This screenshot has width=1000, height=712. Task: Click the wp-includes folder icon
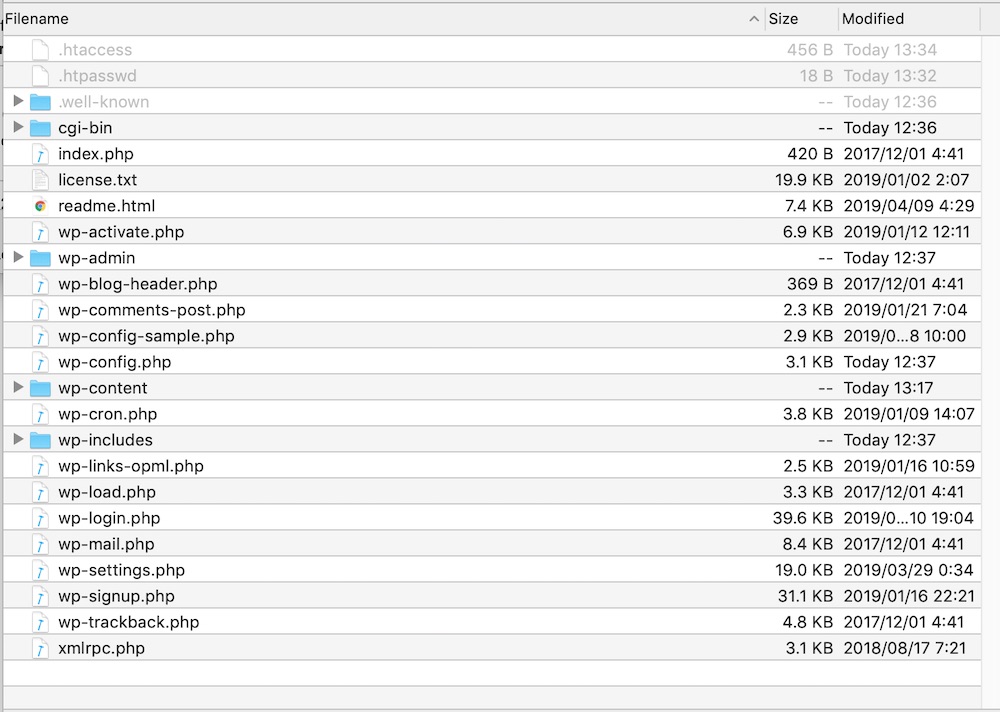click(40, 440)
